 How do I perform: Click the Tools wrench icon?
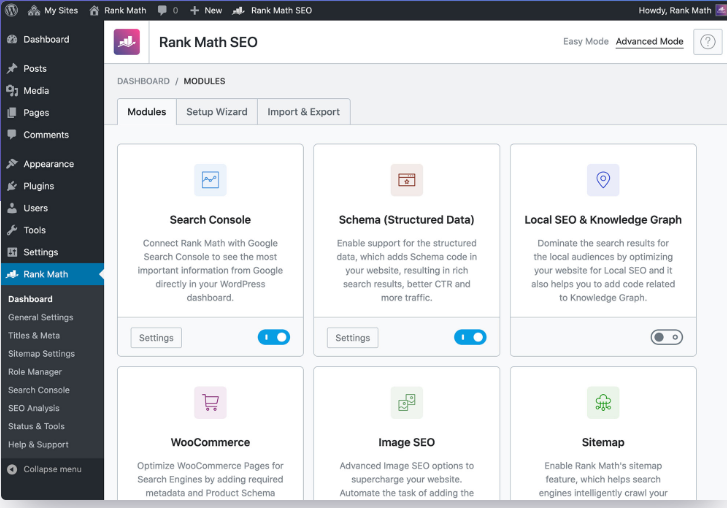tap(13, 230)
